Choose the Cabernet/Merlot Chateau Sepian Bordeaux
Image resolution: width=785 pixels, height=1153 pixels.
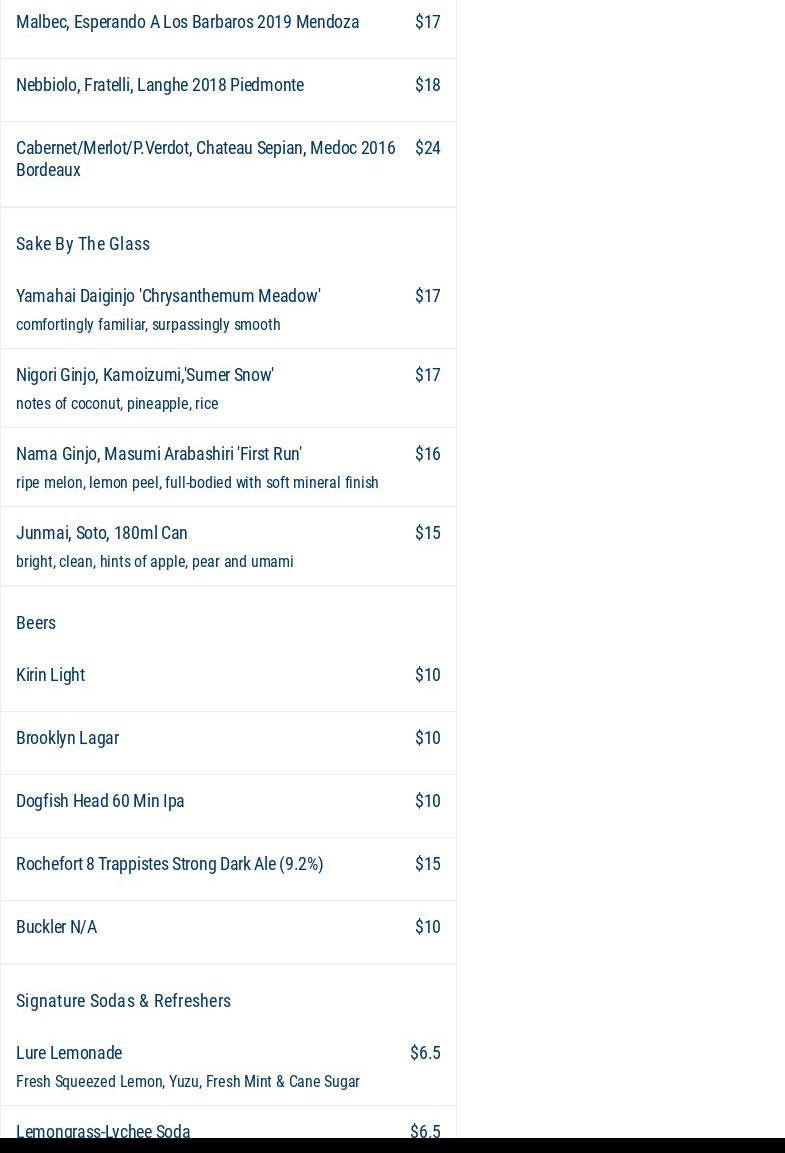point(205,158)
